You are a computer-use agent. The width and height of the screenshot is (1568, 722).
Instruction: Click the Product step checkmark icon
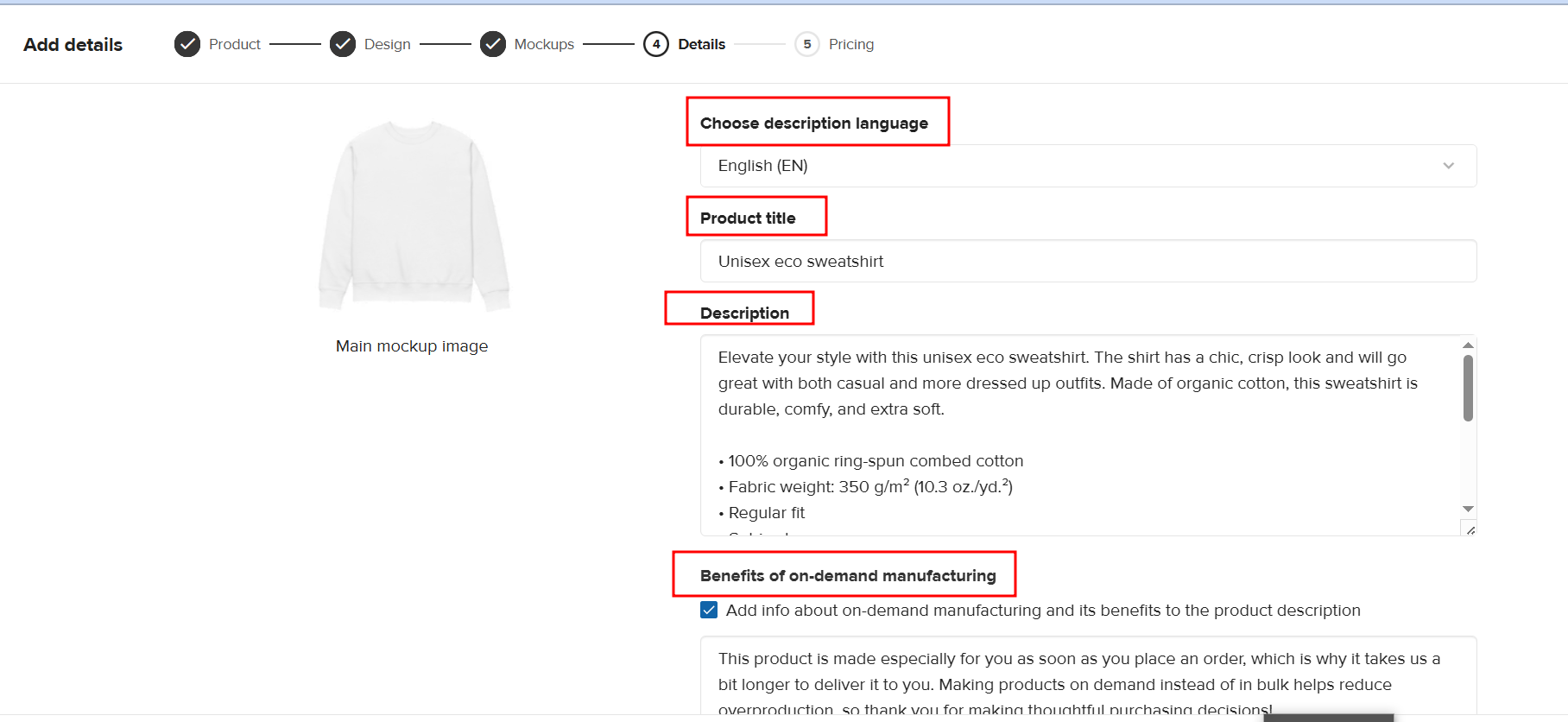click(187, 44)
